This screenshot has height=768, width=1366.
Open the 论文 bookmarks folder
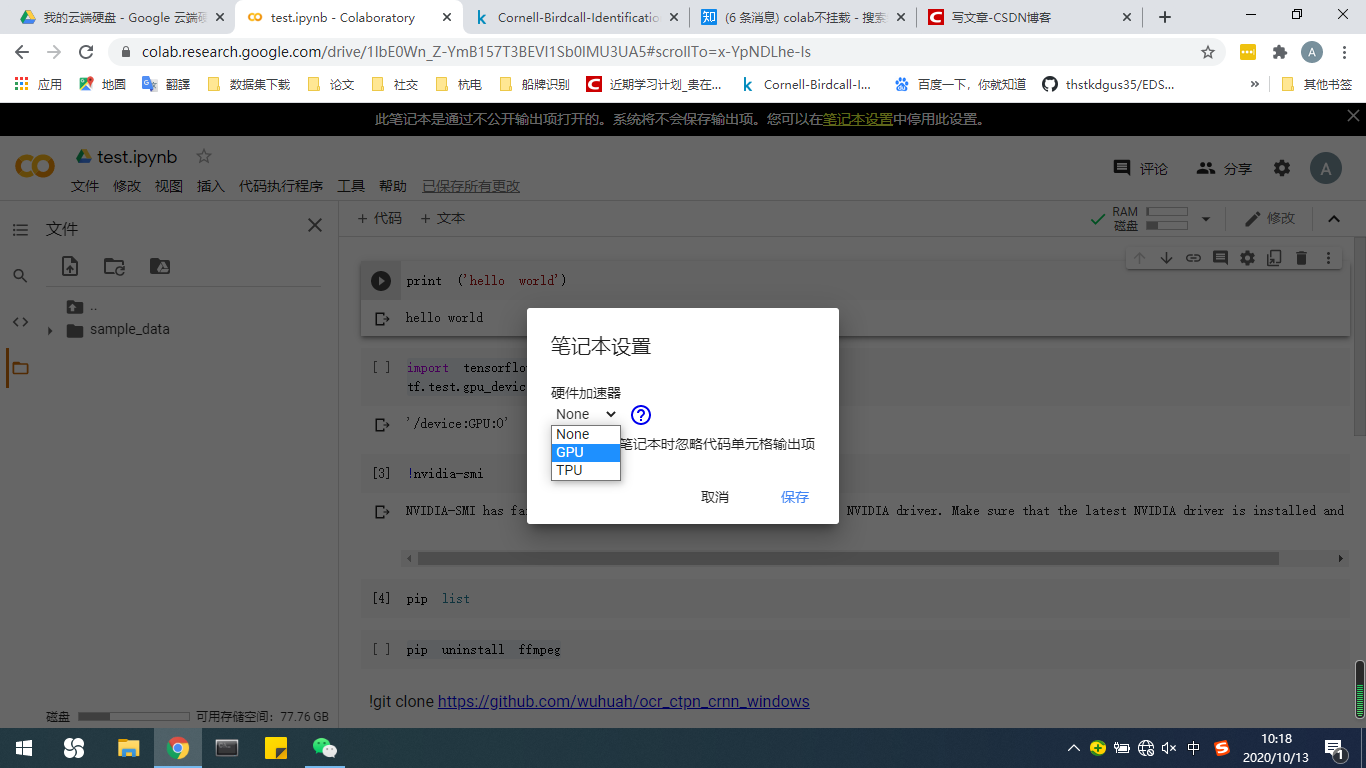click(331, 85)
